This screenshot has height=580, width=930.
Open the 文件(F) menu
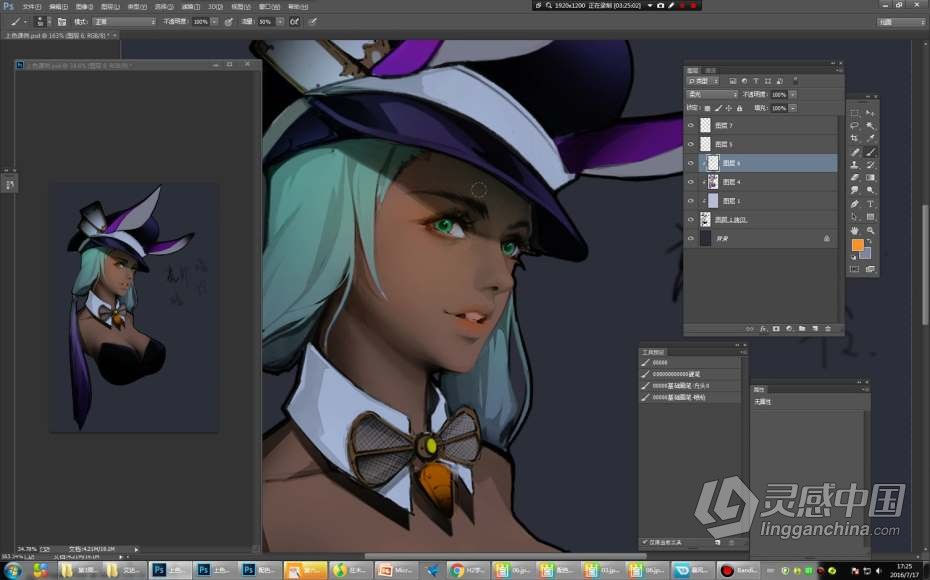coord(31,7)
